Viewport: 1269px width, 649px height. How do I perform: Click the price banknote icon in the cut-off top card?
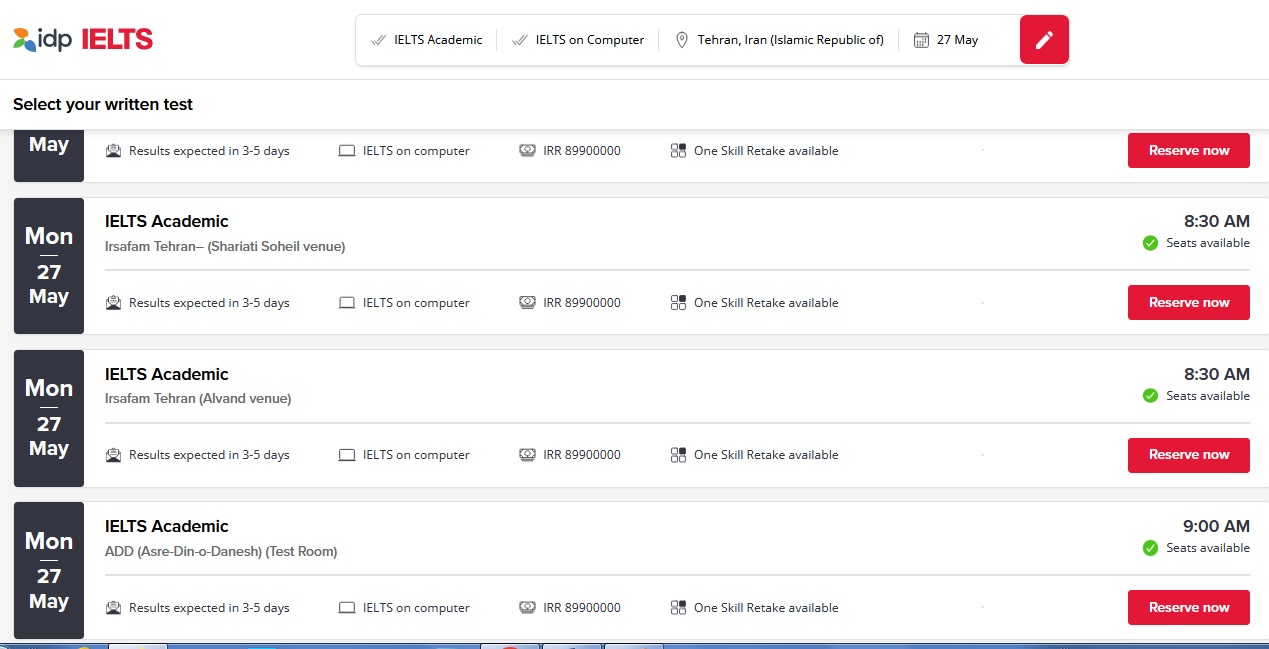527,151
